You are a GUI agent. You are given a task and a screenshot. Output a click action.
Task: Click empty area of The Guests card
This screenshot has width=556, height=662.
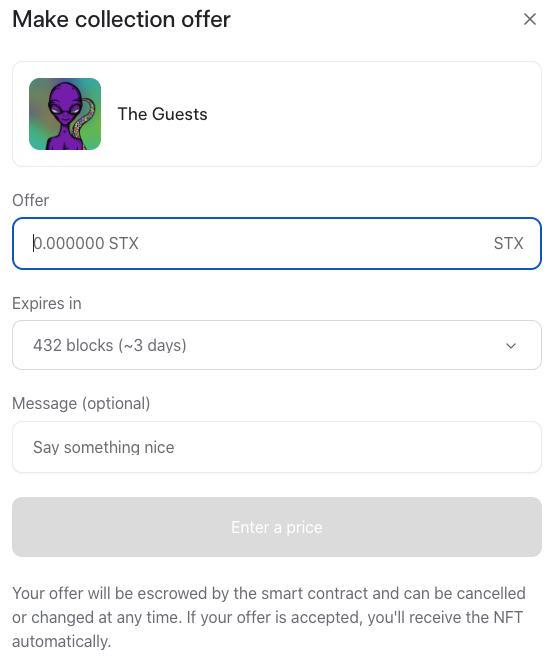372,114
